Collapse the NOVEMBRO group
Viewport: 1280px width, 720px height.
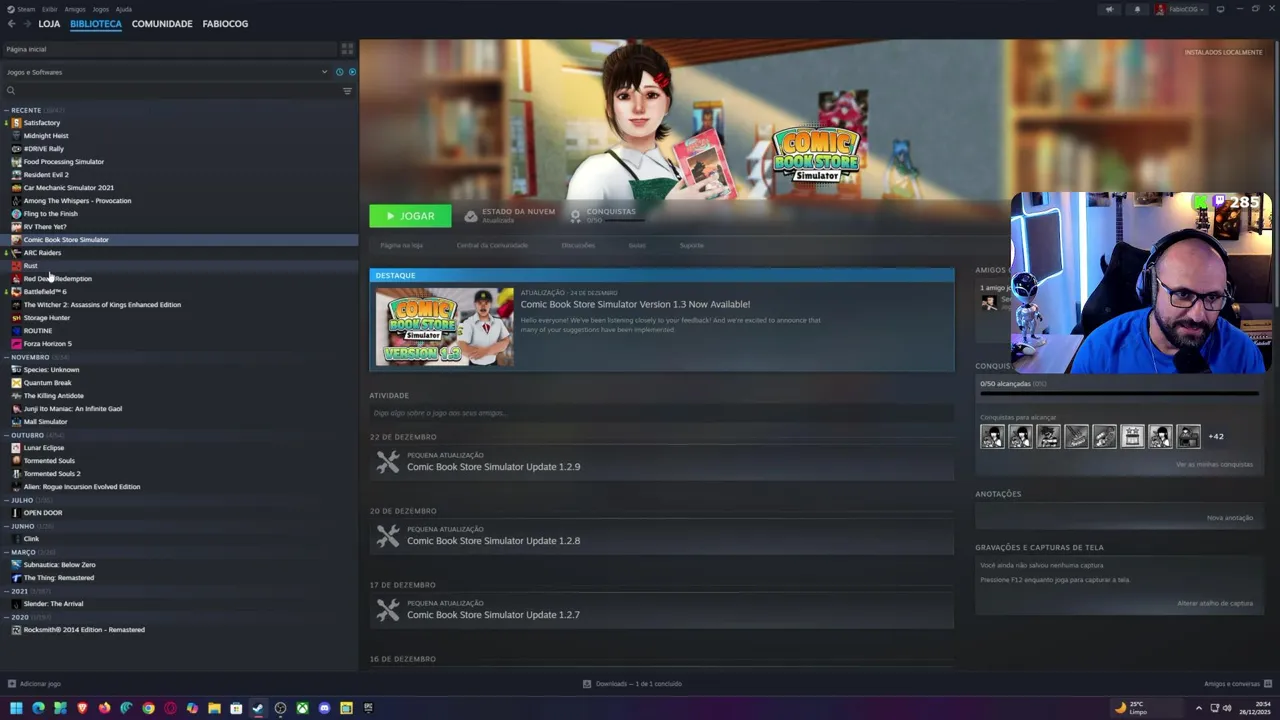pyautogui.click(x=6, y=357)
